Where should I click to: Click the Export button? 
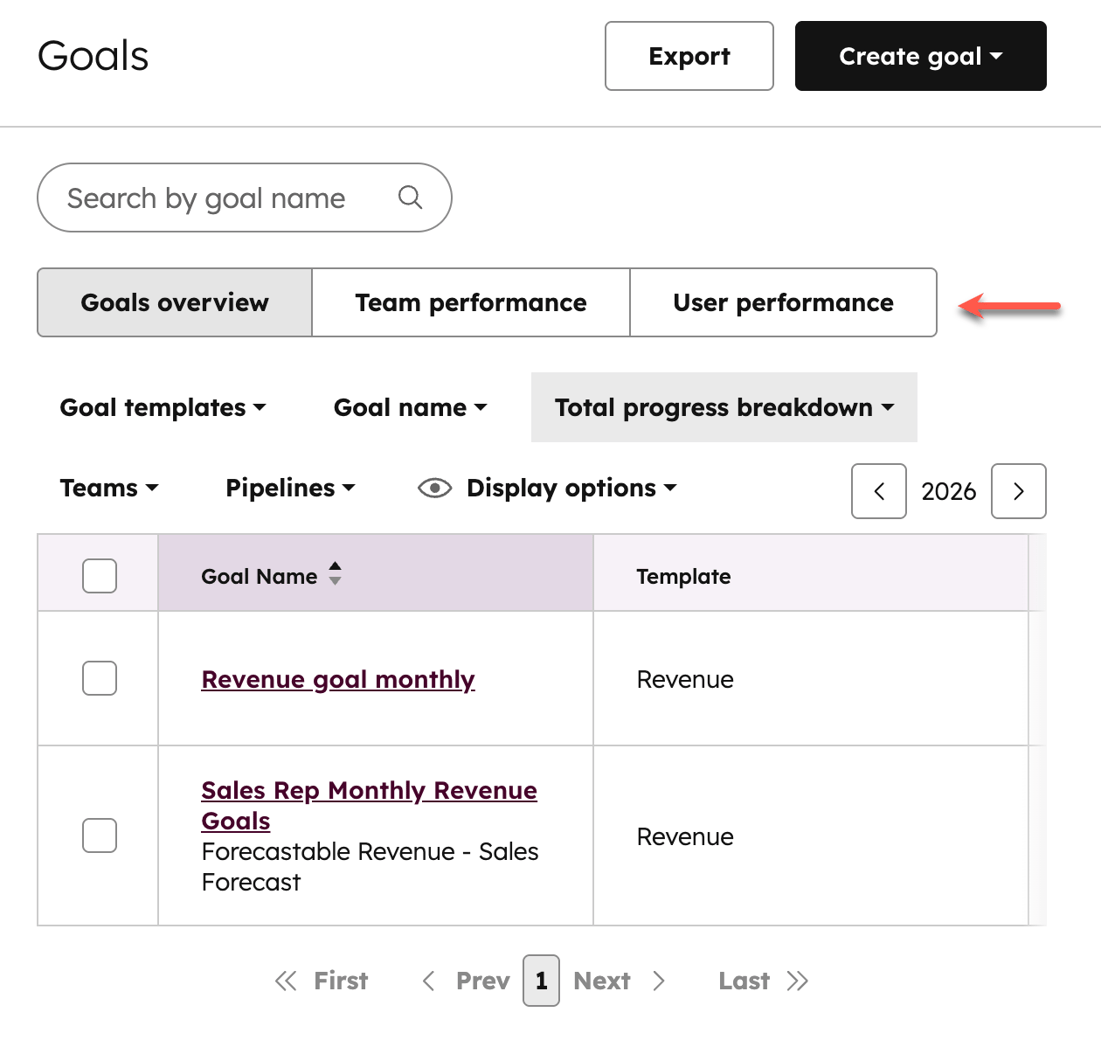[x=688, y=56]
